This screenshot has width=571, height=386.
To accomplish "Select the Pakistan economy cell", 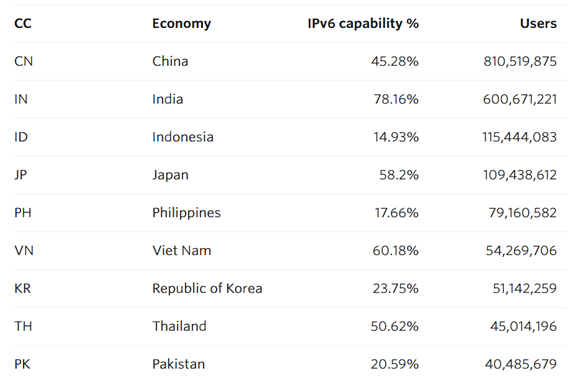I will point(178,365).
